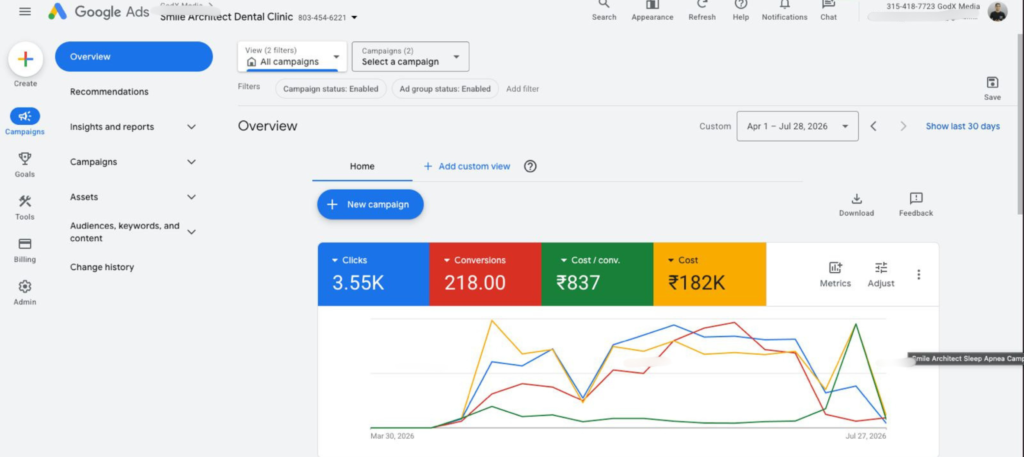Click the Smile Architect Sleep Apnea chart tooltip
This screenshot has width=1024, height=457.
[966, 358]
